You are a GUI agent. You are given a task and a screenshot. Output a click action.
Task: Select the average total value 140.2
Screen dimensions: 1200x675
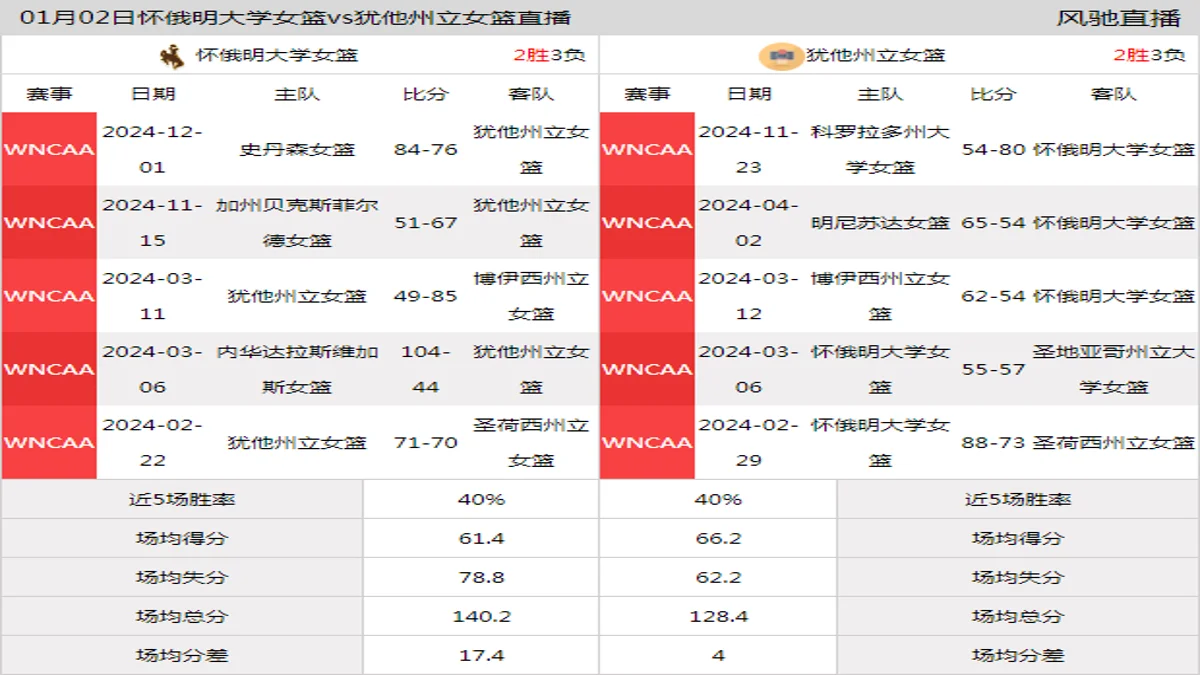(481, 616)
